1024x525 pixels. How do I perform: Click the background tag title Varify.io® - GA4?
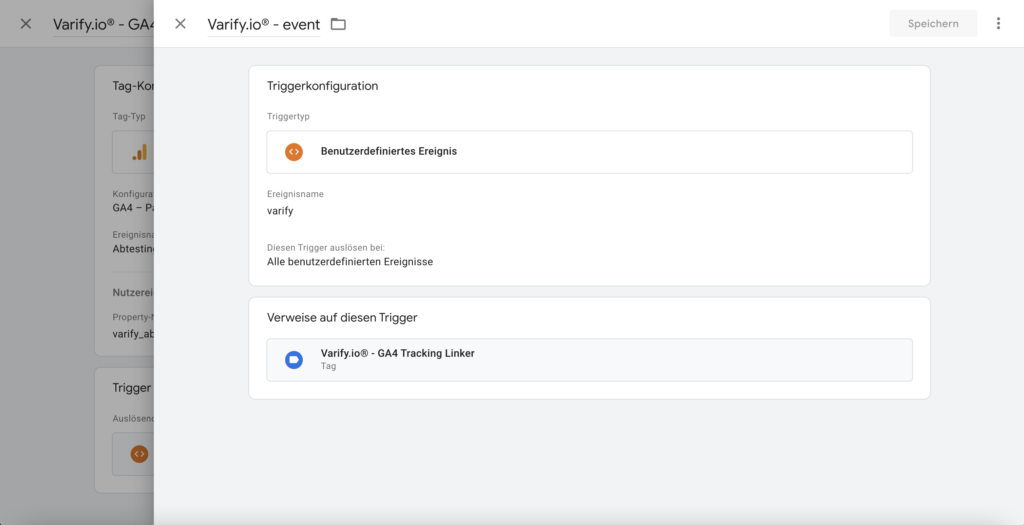click(103, 24)
